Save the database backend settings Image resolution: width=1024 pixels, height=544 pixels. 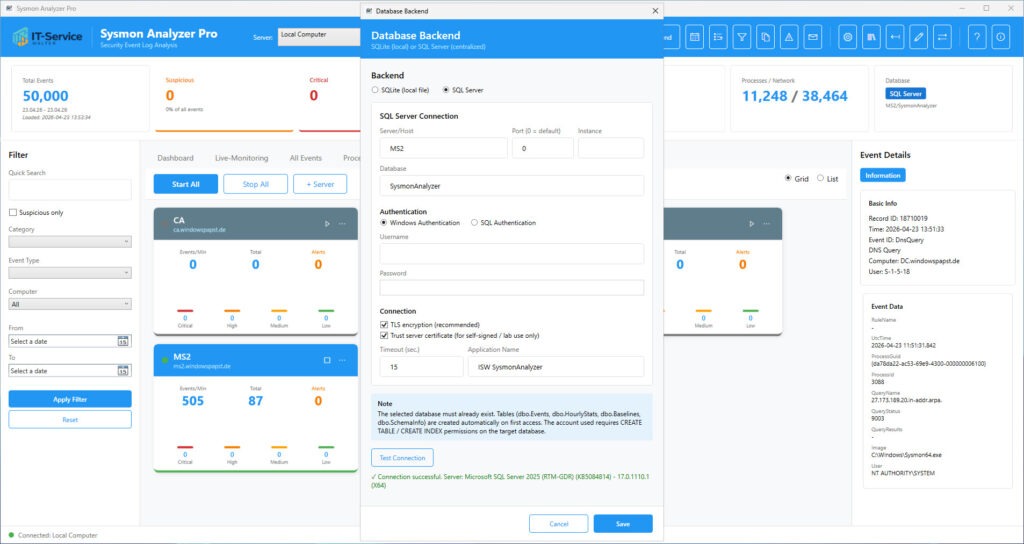(622, 524)
